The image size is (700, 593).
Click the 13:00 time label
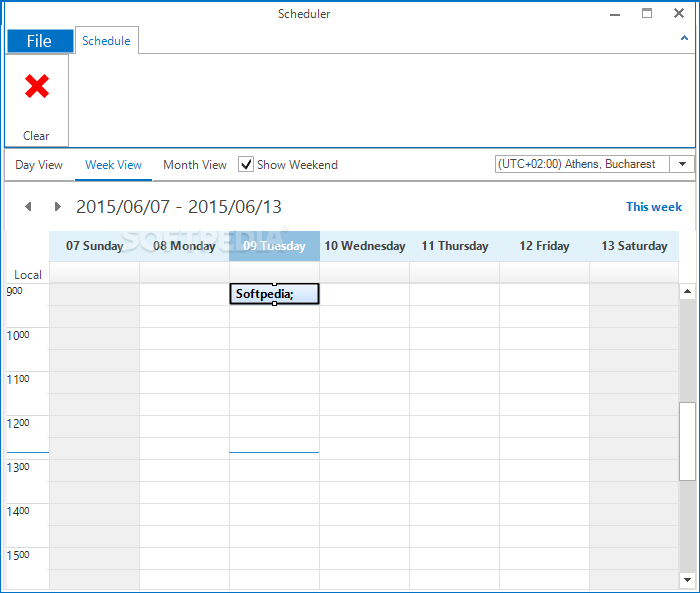click(x=18, y=467)
